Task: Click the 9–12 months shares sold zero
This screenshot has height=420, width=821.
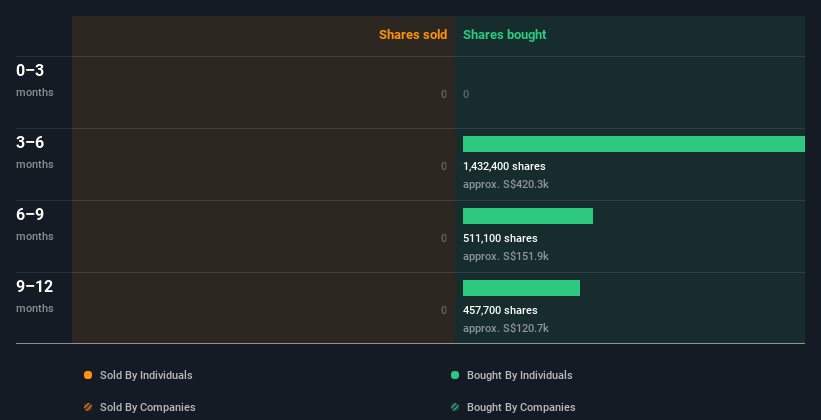Action: pos(444,311)
